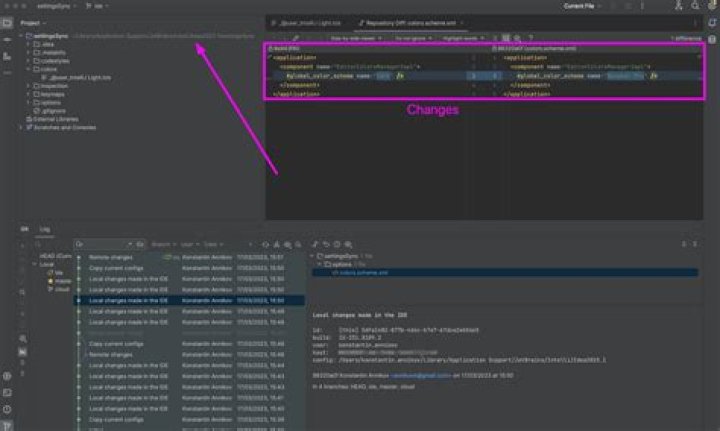Select the colors folder in Project tree
This screenshot has width=720, height=431.
pos(45,69)
